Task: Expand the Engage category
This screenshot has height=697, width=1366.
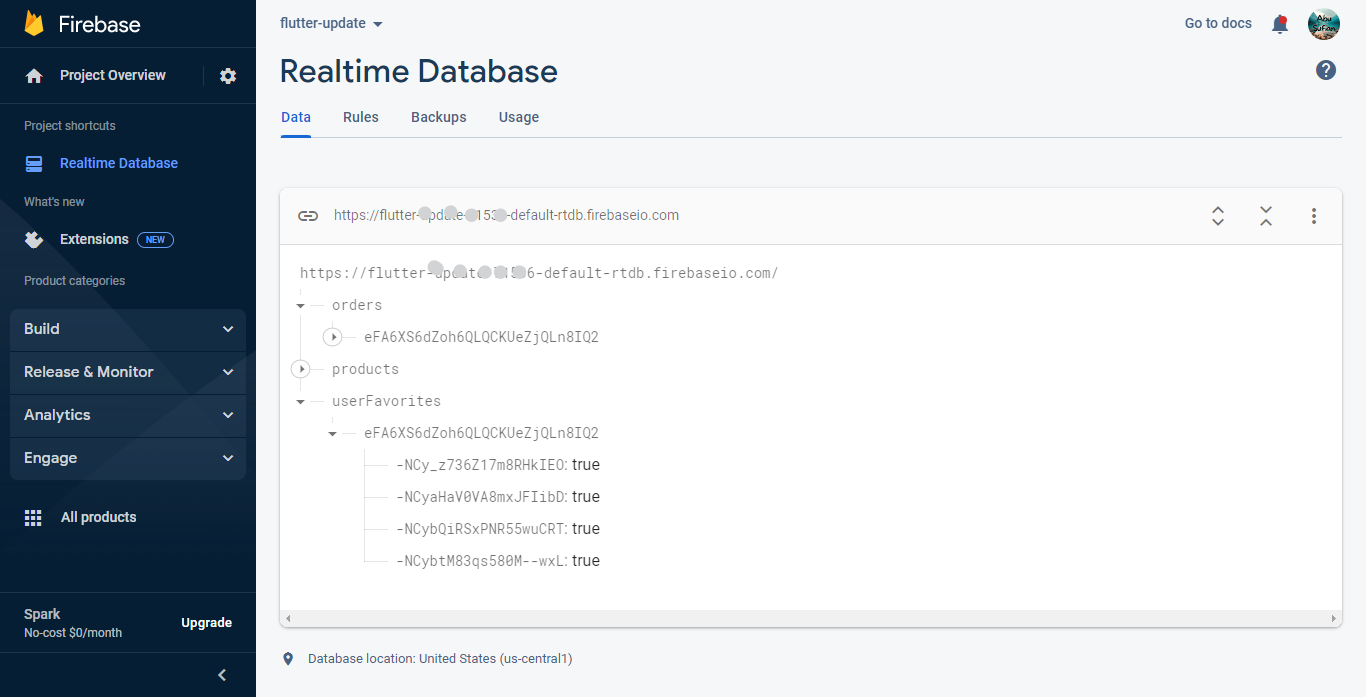Action: (128, 458)
